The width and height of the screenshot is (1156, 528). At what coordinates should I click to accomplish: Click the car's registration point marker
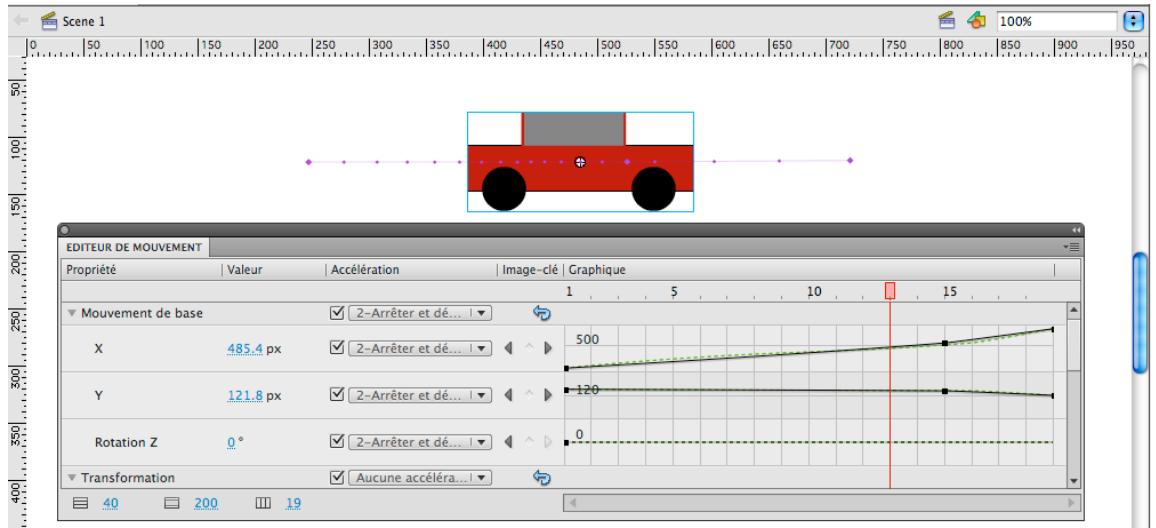(580, 162)
